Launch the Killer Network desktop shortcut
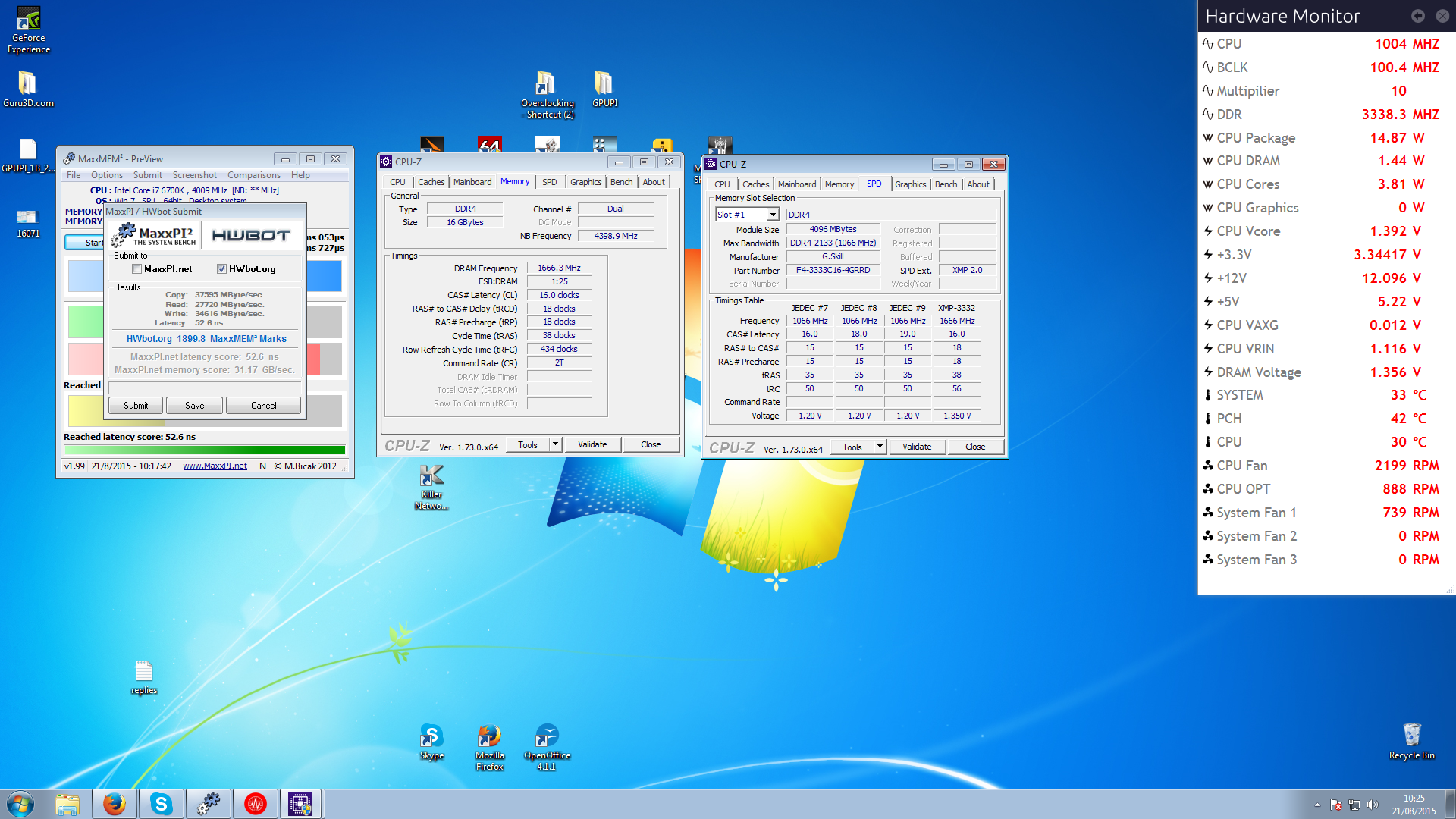Image resolution: width=1456 pixels, height=819 pixels. [x=431, y=488]
